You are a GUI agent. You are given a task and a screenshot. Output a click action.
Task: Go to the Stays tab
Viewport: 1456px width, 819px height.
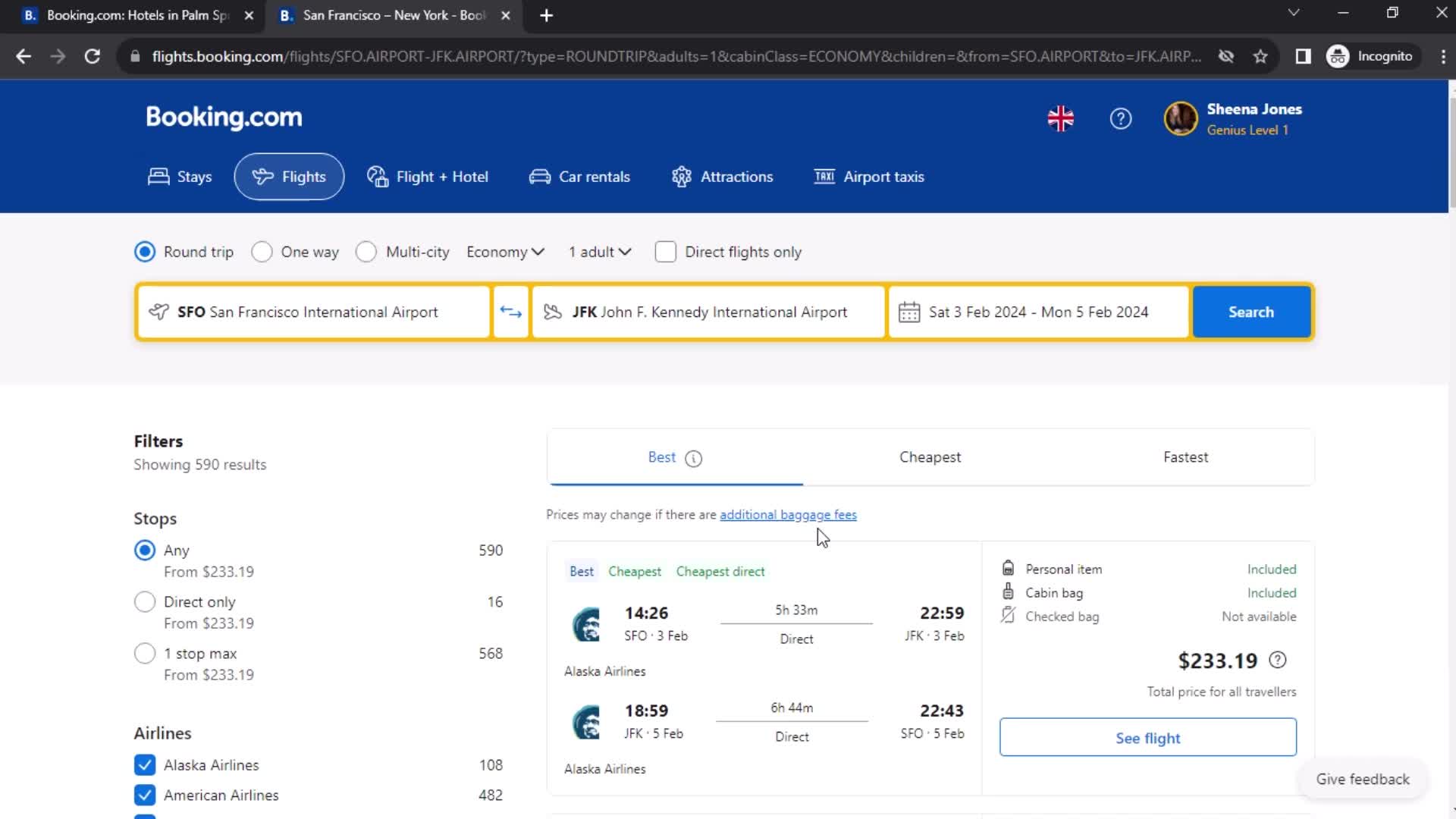(180, 177)
